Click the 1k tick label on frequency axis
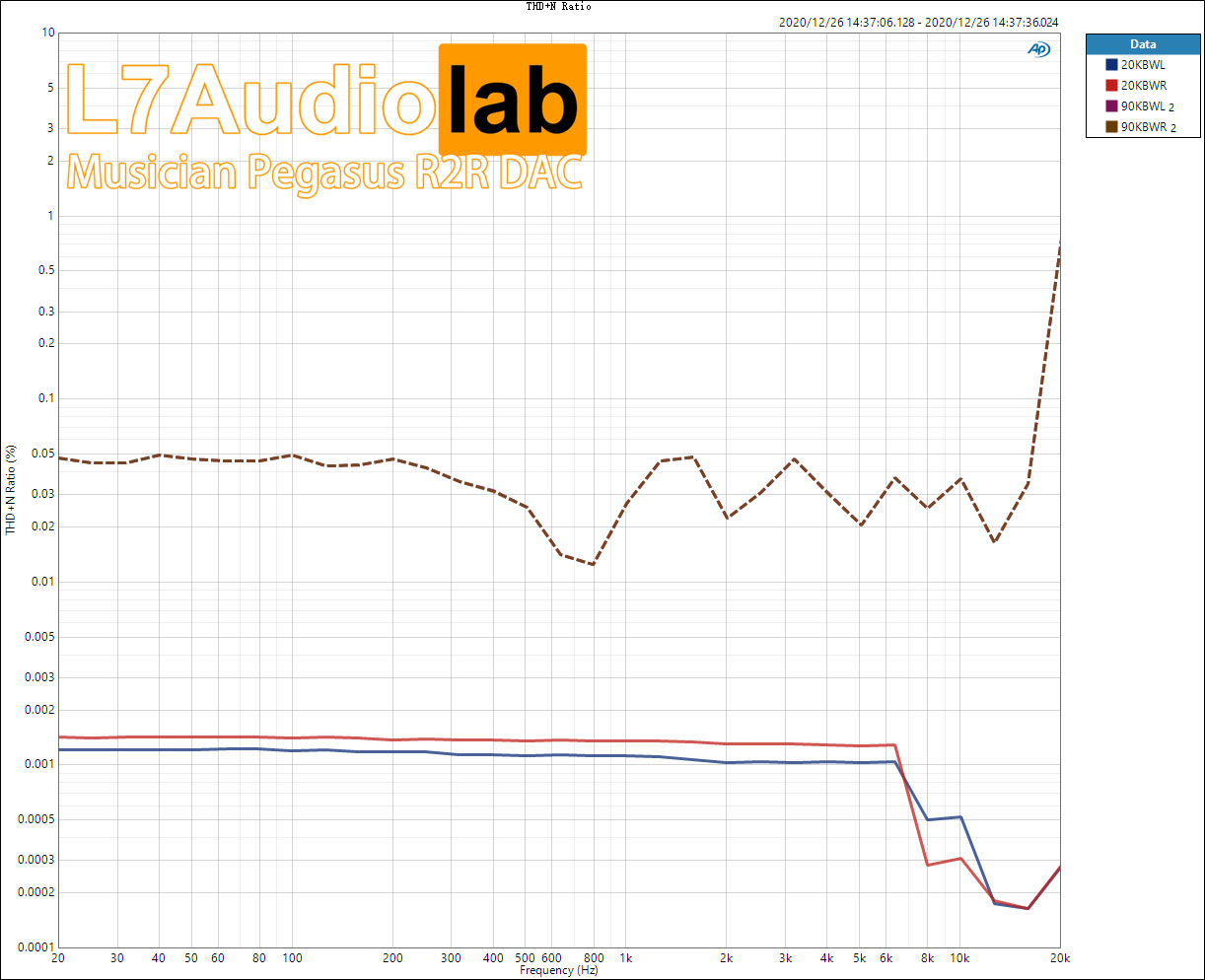The width and height of the screenshot is (1205, 980). coord(625,957)
